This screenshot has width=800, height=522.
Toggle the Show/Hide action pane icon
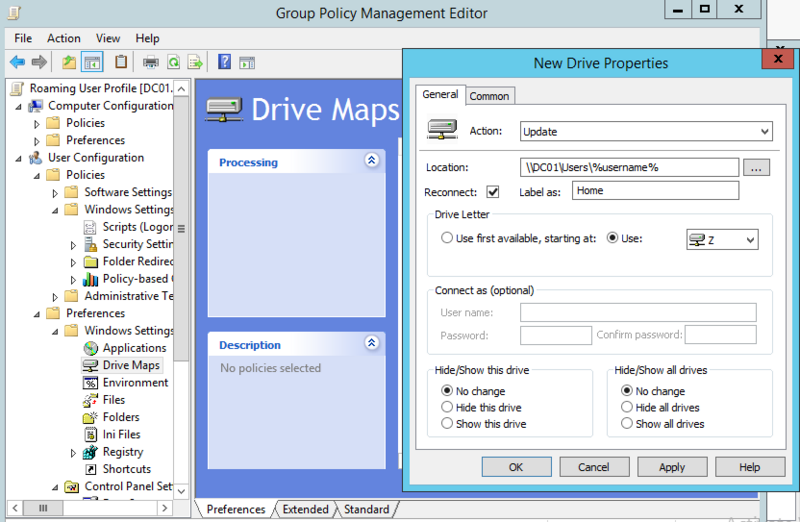(x=247, y=63)
